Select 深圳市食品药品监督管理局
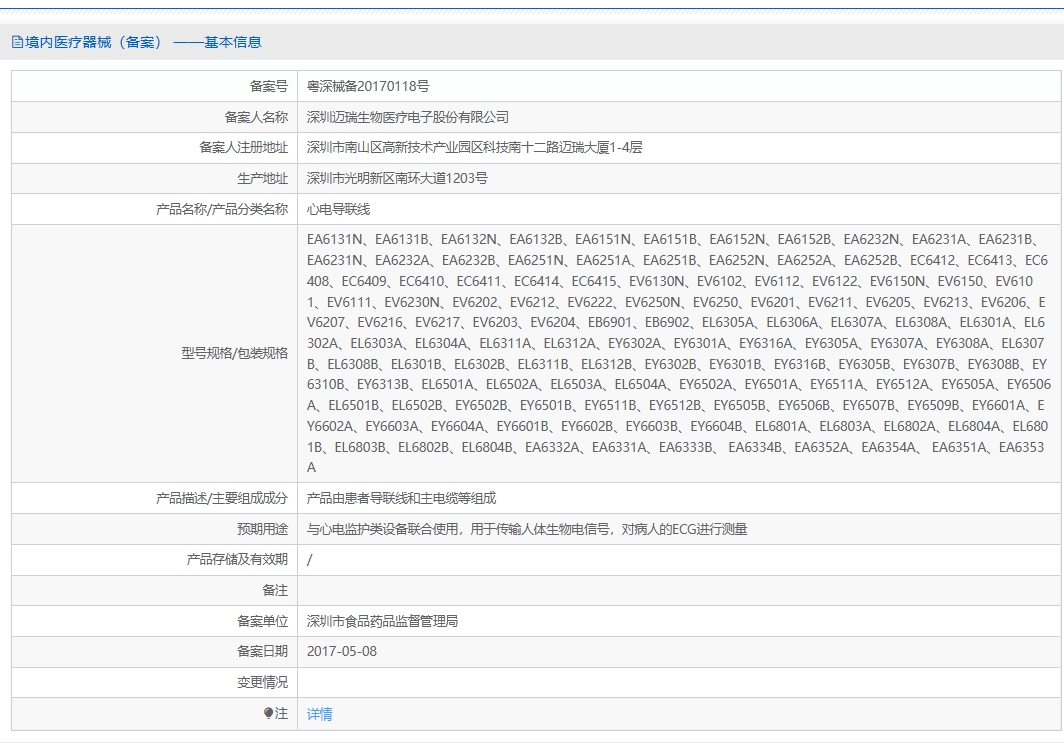The image size is (1064, 743). click(x=383, y=621)
